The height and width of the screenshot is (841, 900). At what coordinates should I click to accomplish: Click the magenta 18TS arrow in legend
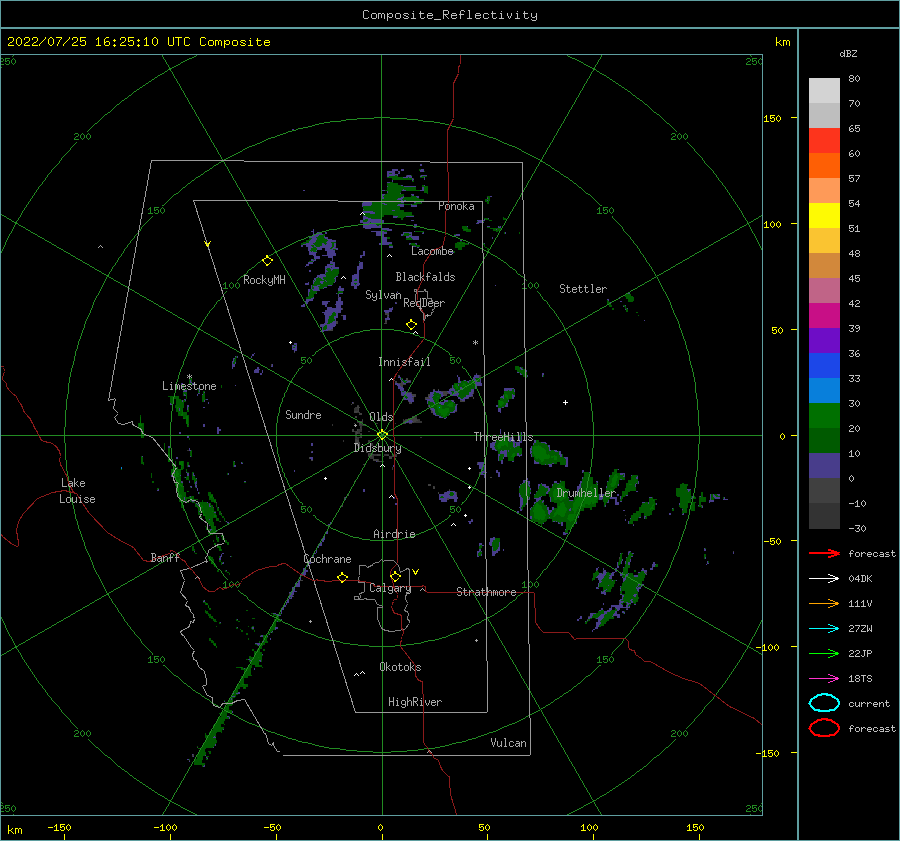(x=824, y=679)
